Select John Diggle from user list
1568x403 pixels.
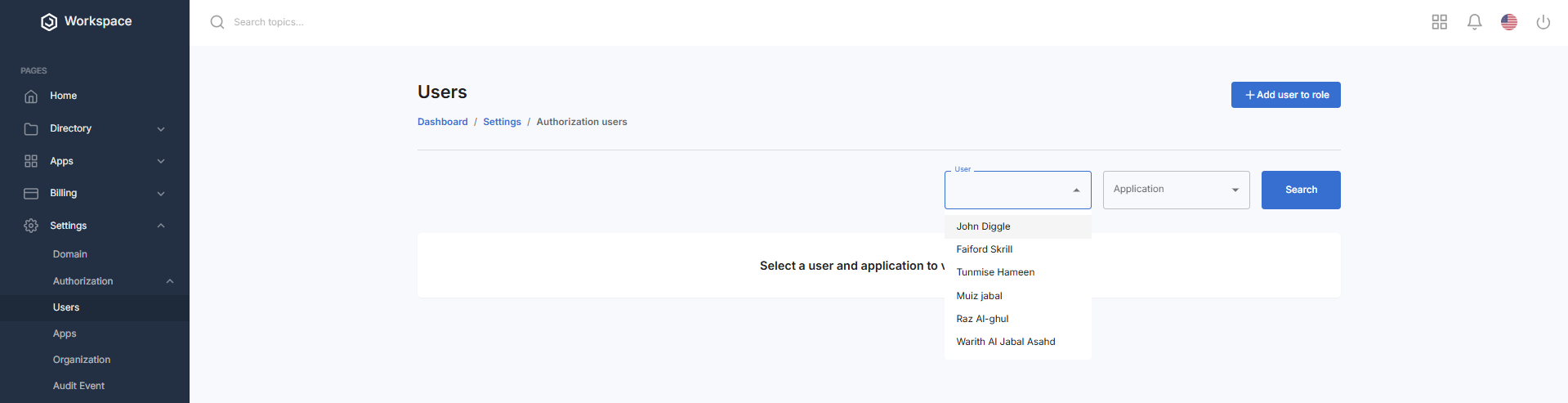click(x=983, y=226)
